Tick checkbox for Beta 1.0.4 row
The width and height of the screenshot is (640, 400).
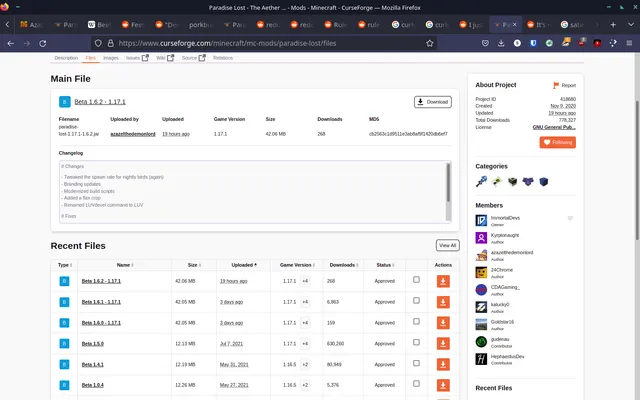(416, 384)
